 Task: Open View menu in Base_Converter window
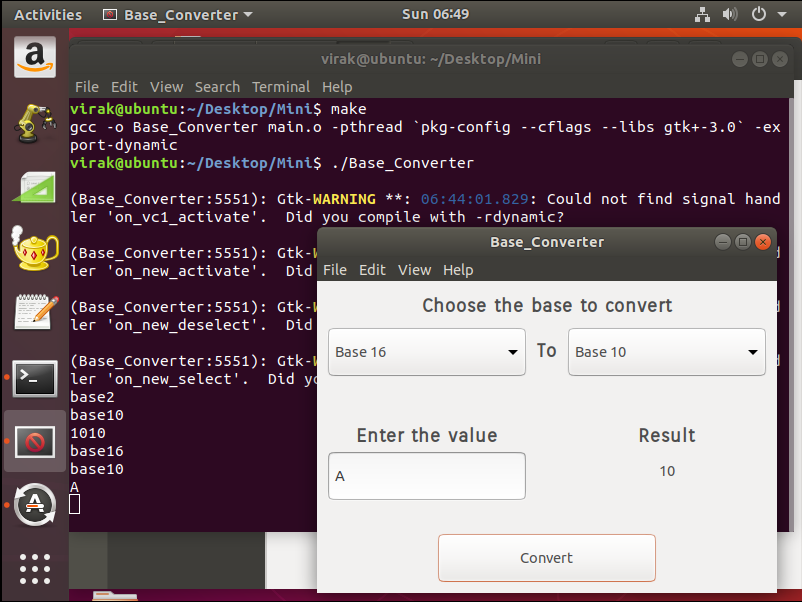click(414, 270)
